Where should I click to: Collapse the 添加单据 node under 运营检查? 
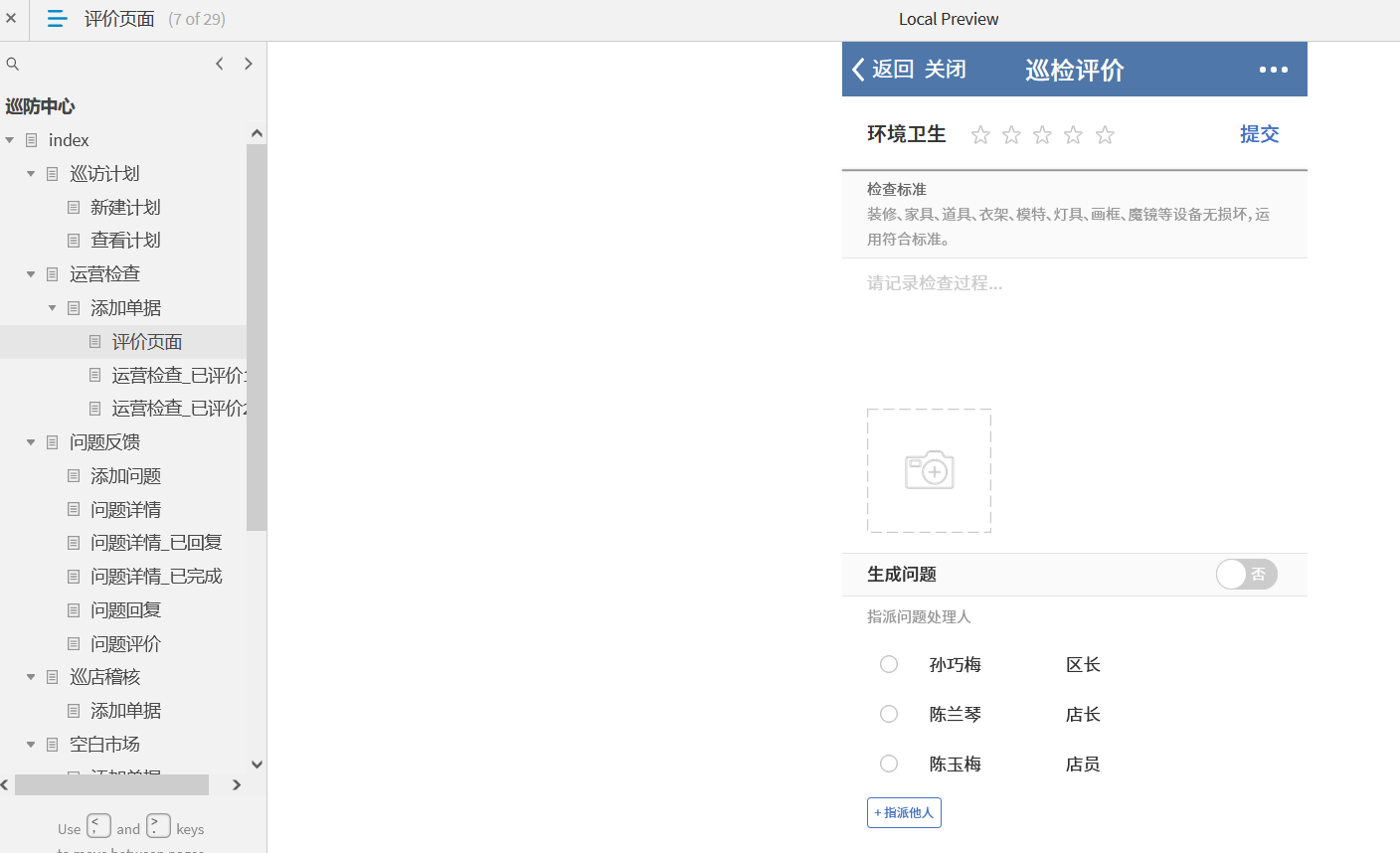[x=53, y=308]
